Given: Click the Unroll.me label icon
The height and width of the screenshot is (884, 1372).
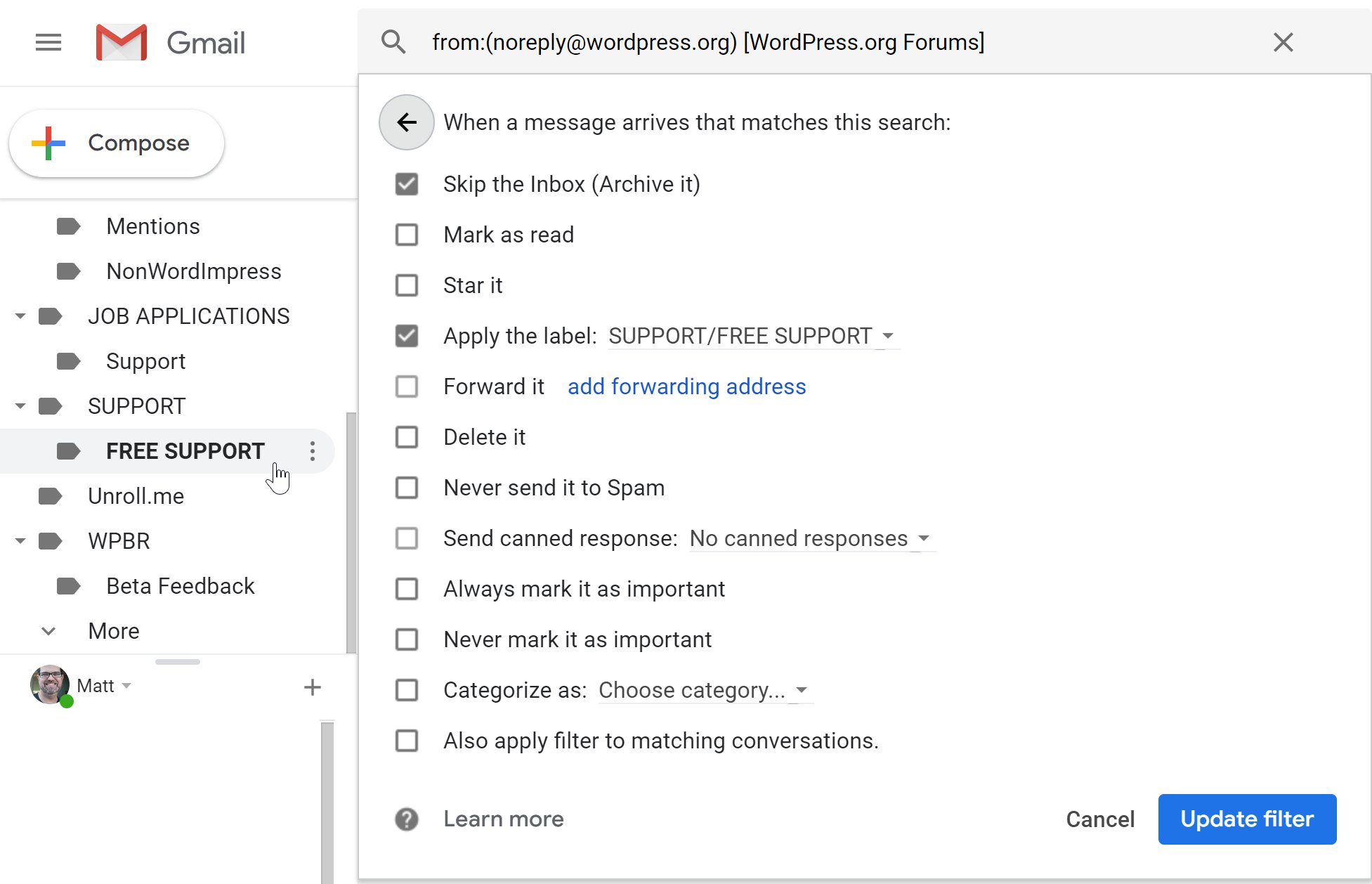Looking at the screenshot, I should [x=50, y=496].
